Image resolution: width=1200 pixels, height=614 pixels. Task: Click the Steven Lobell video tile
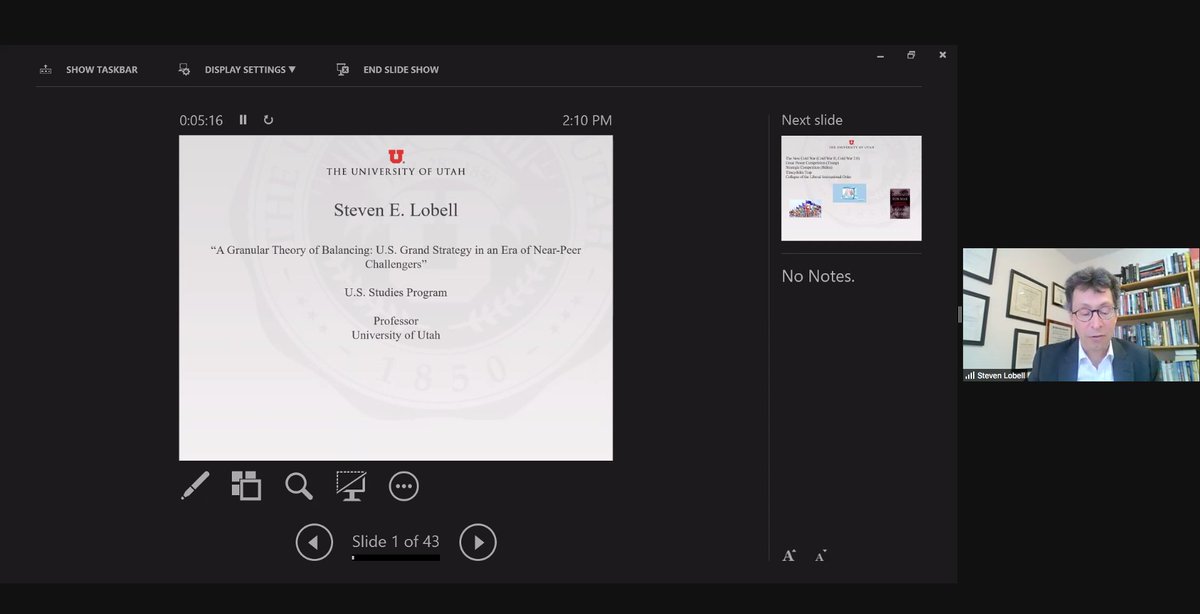pyautogui.click(x=1081, y=315)
